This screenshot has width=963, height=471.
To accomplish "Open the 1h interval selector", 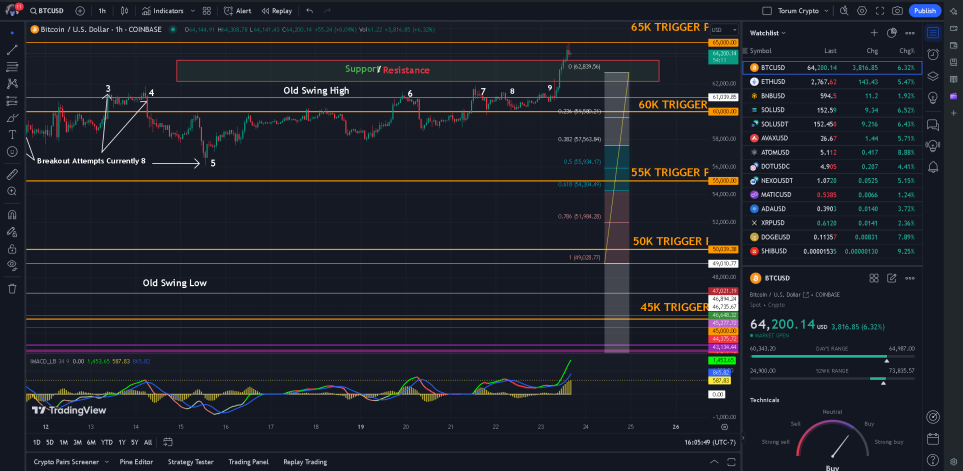I will coord(102,11).
